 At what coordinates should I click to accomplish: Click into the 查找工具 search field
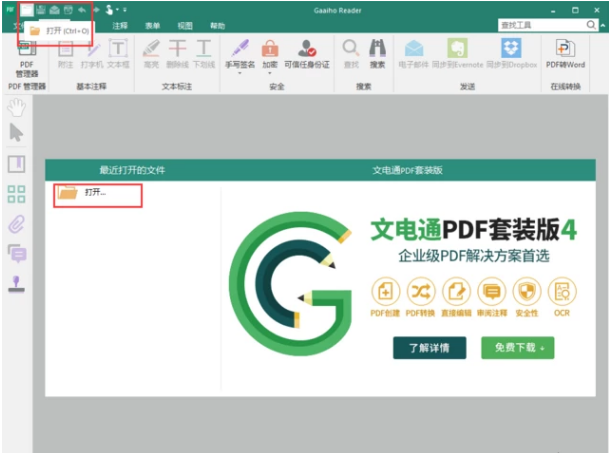tap(541, 25)
